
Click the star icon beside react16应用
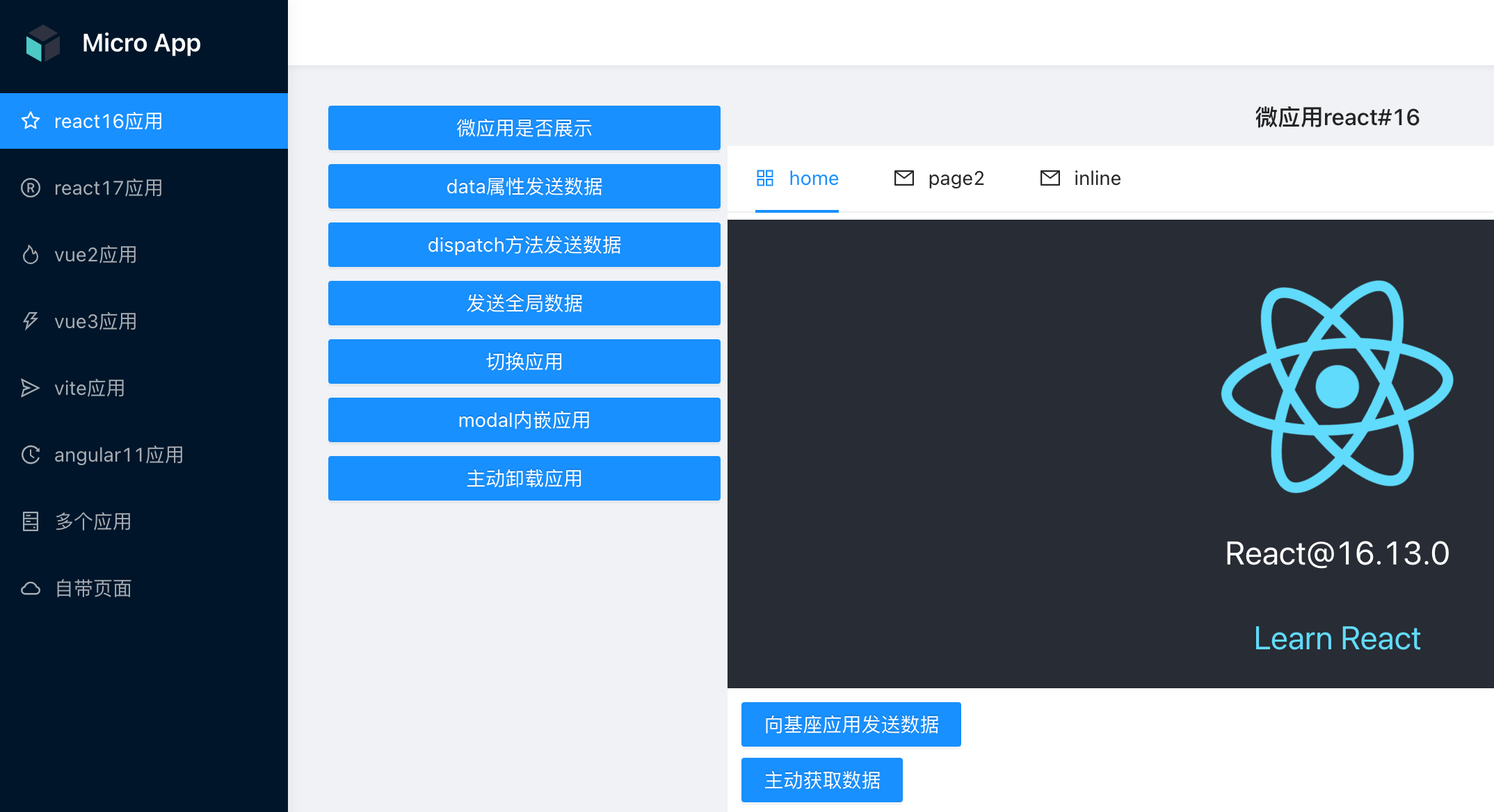click(x=31, y=121)
